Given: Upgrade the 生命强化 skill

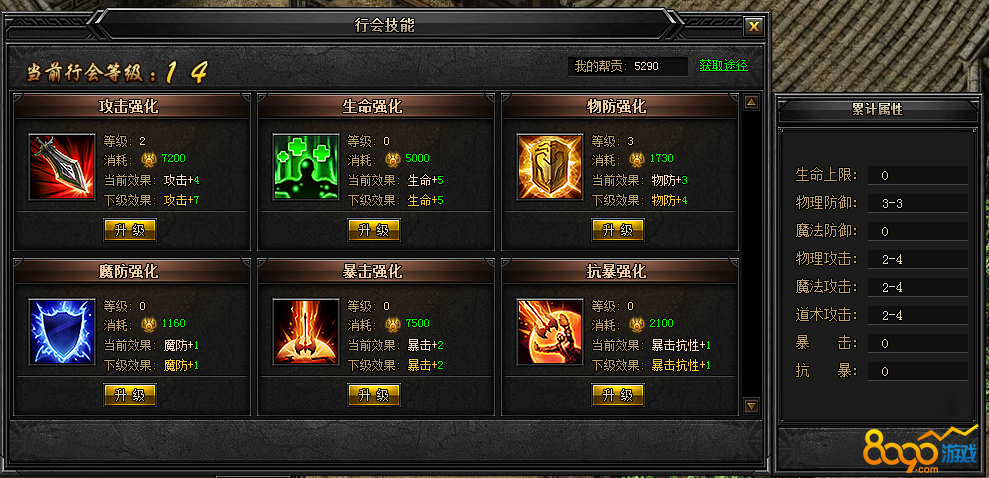Looking at the screenshot, I should click(x=374, y=230).
